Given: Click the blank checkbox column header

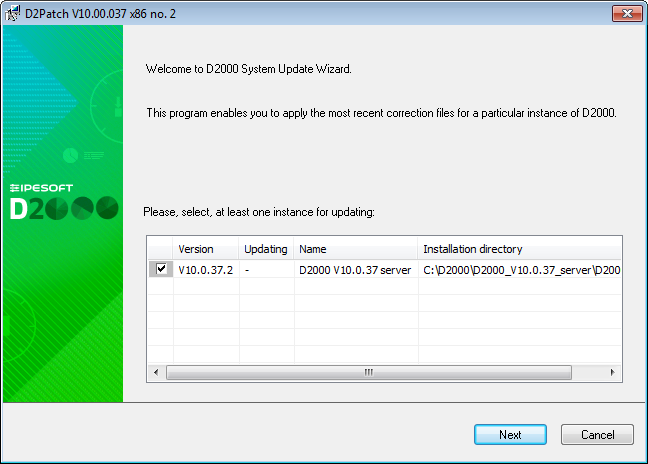Looking at the screenshot, I should tap(160, 249).
